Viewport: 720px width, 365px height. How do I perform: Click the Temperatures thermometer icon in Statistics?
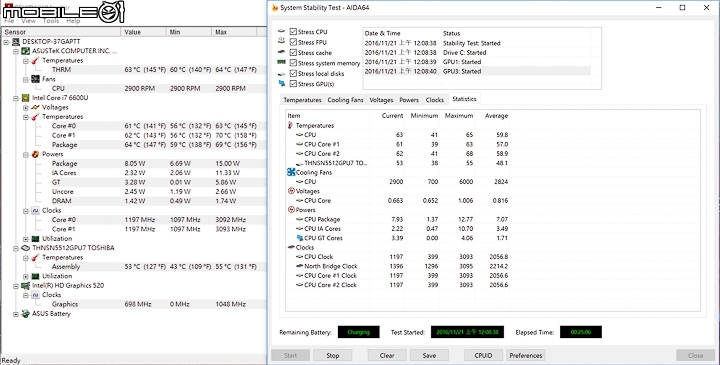[x=290, y=126]
